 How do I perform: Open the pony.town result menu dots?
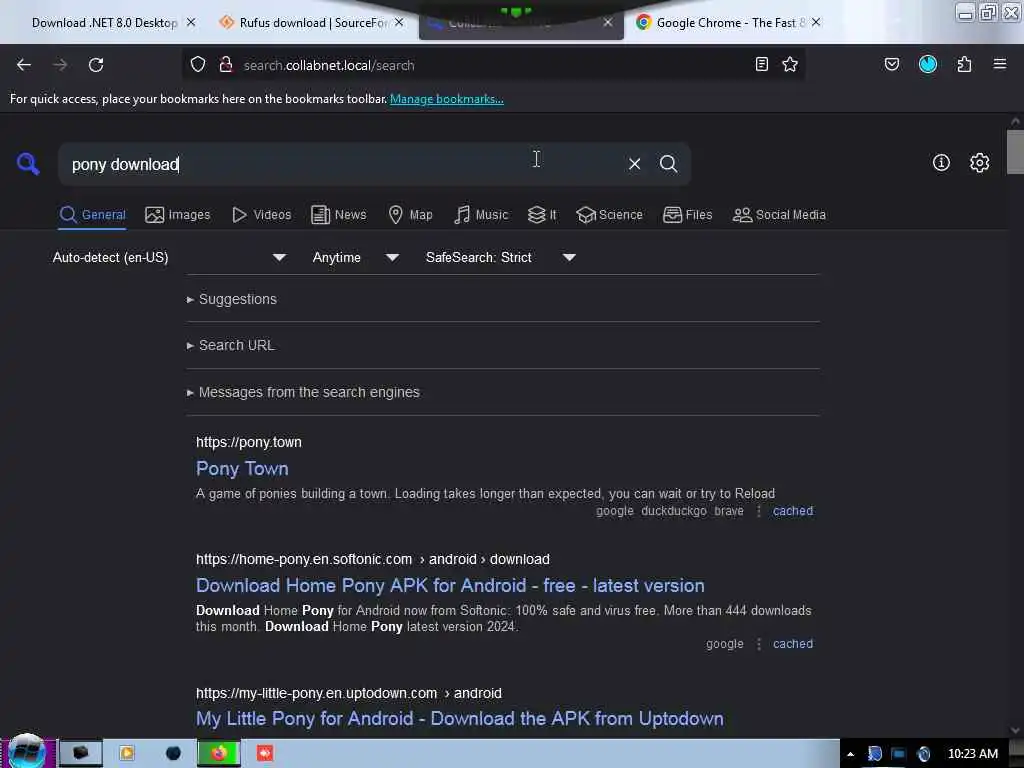(x=759, y=511)
